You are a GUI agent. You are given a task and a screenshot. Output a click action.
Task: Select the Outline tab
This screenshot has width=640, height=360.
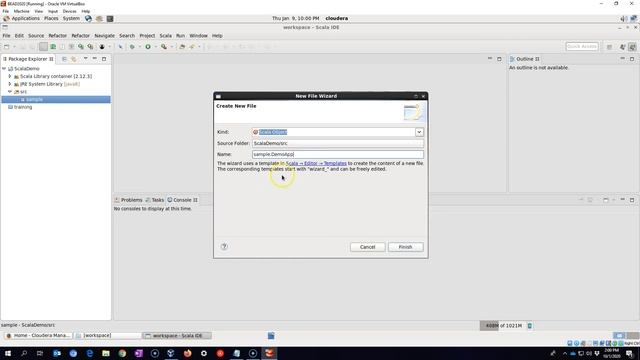pyautogui.click(x=524, y=59)
